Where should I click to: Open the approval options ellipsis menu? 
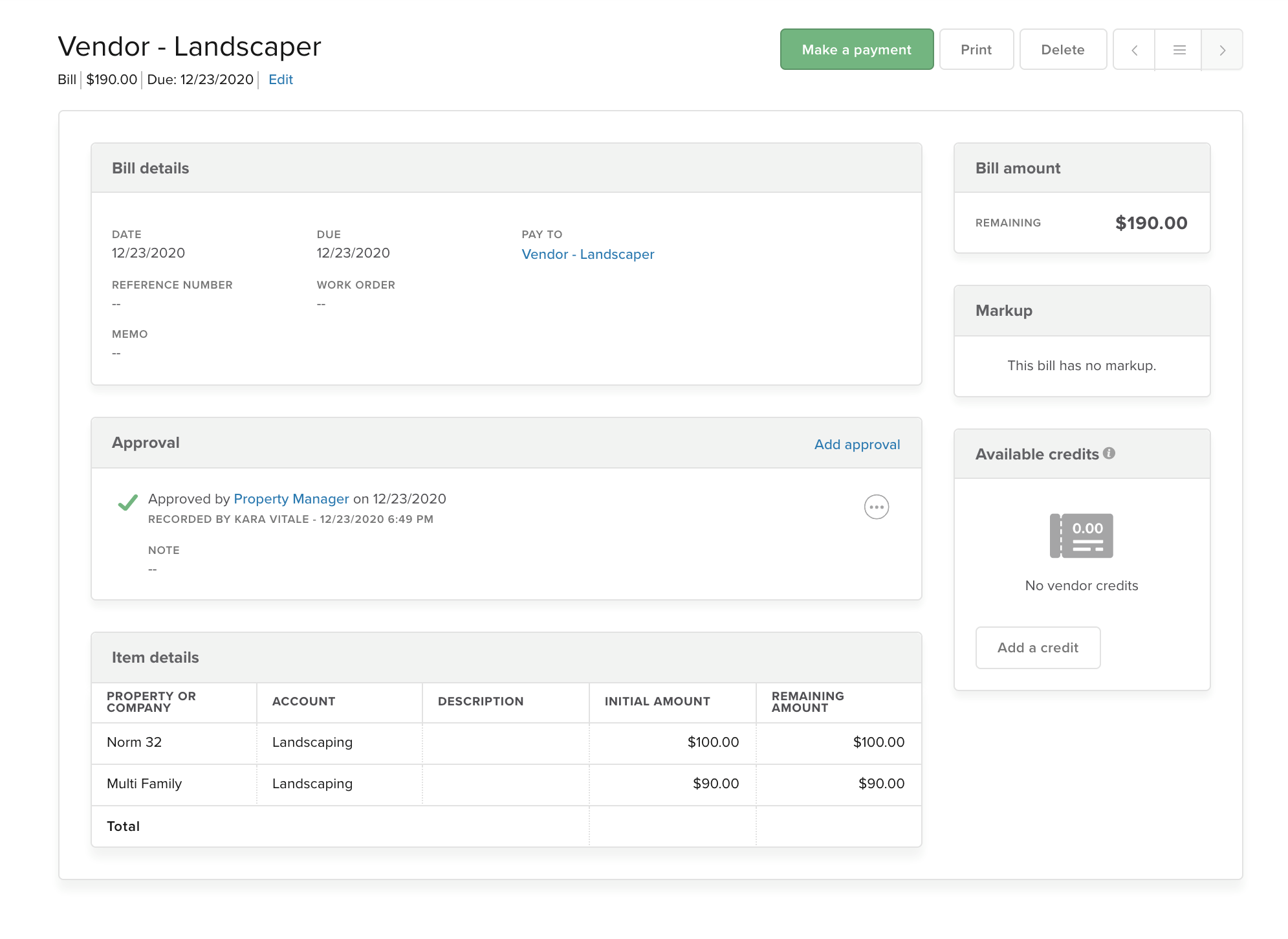876,507
